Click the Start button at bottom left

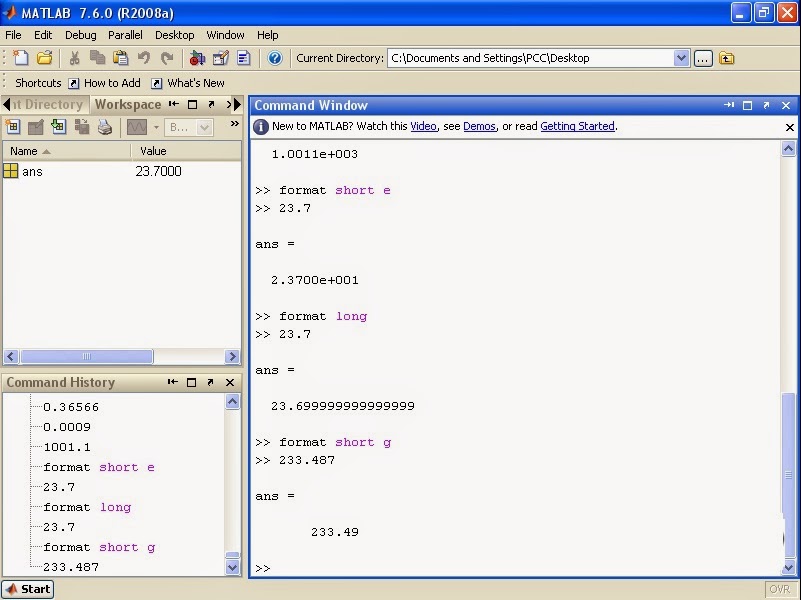[x=28, y=589]
